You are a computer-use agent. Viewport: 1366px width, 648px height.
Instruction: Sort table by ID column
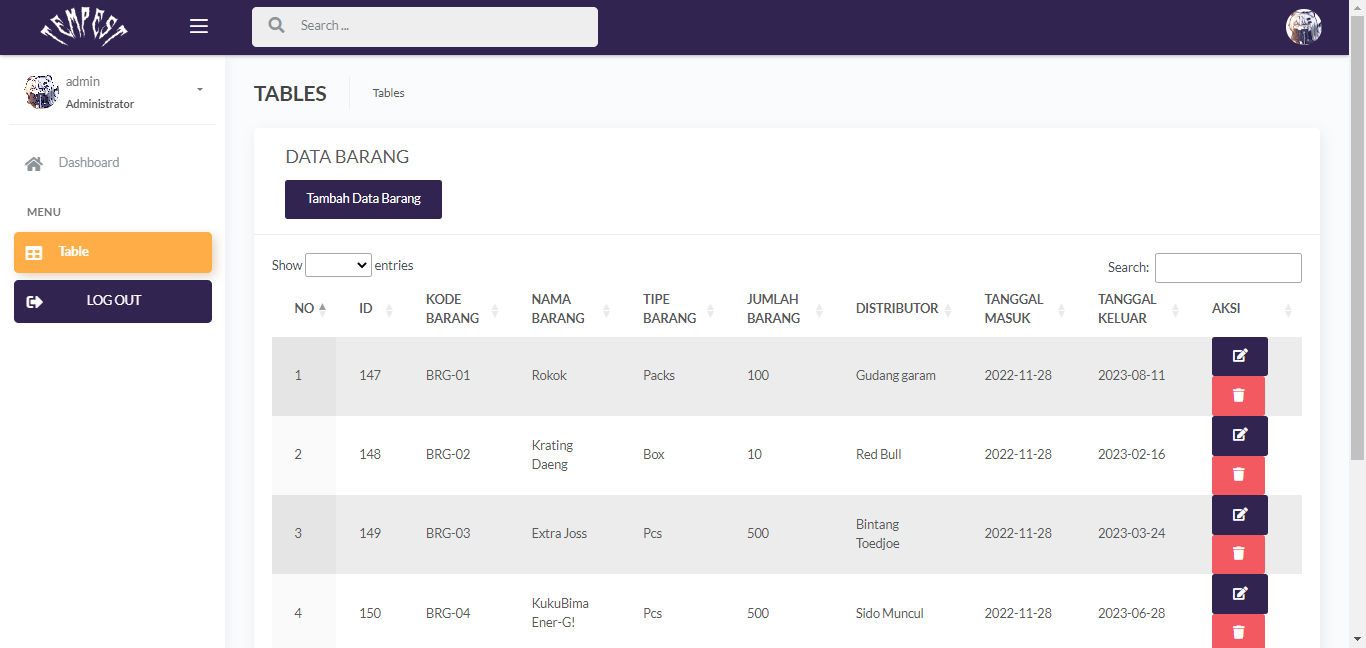[x=370, y=309]
